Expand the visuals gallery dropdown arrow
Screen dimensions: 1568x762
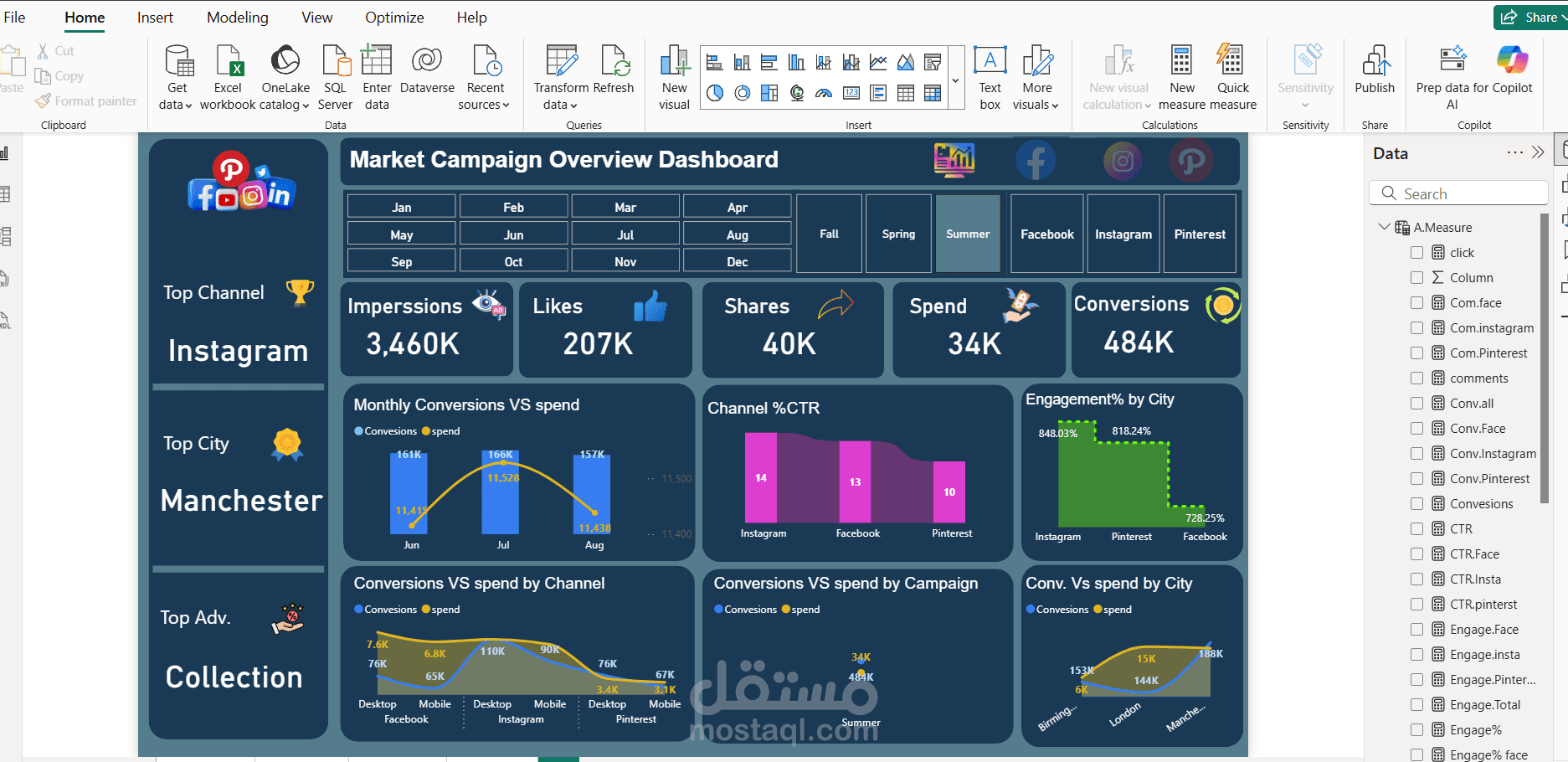pos(956,80)
